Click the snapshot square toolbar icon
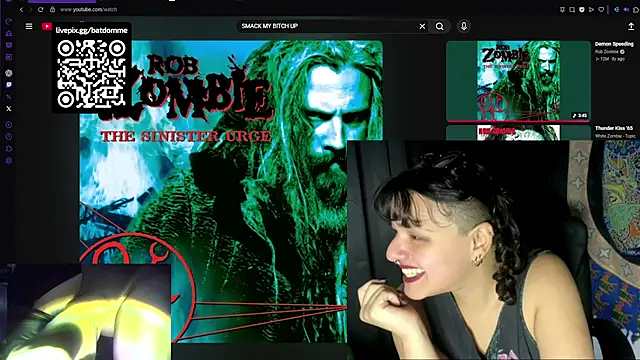This screenshot has height=360, width=640. click(572, 9)
